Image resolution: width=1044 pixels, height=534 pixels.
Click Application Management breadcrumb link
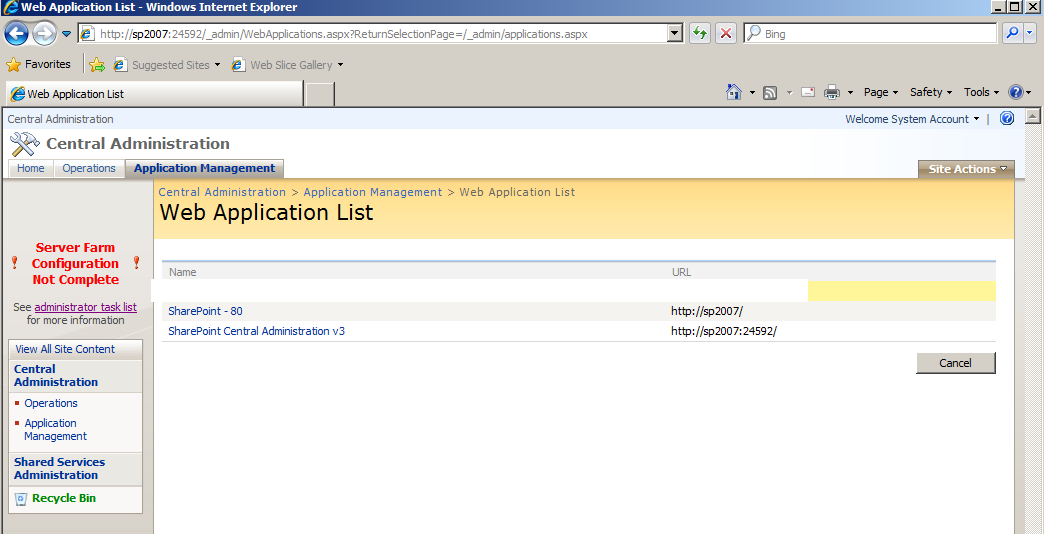[x=373, y=192]
